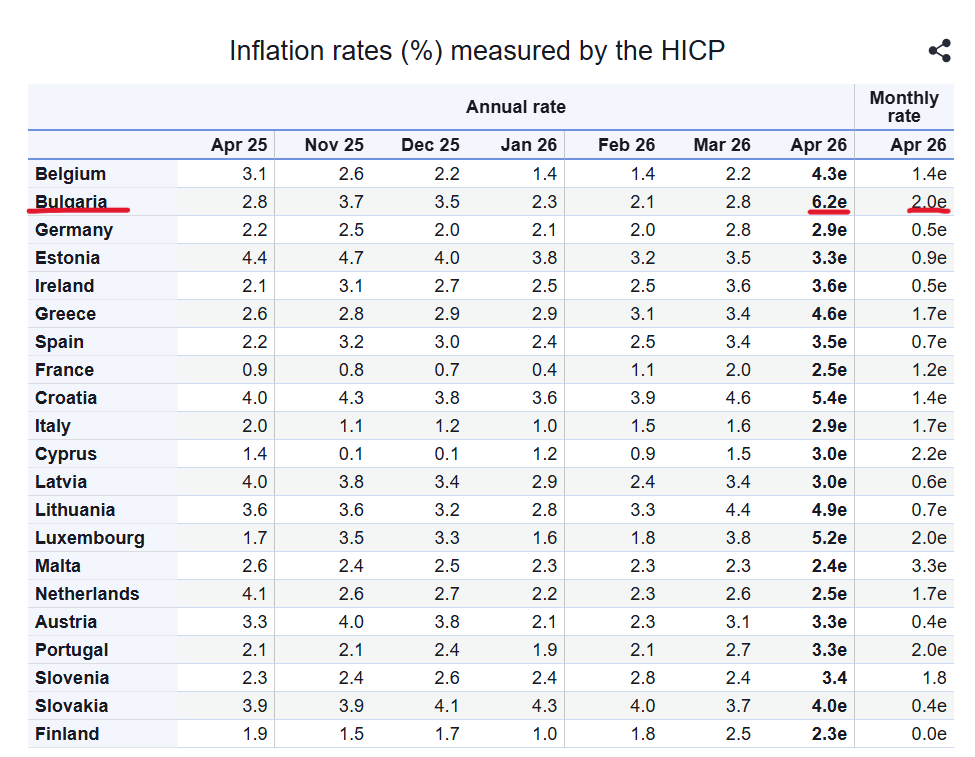
Task: Select the Netherlands row label
Action: click(87, 594)
